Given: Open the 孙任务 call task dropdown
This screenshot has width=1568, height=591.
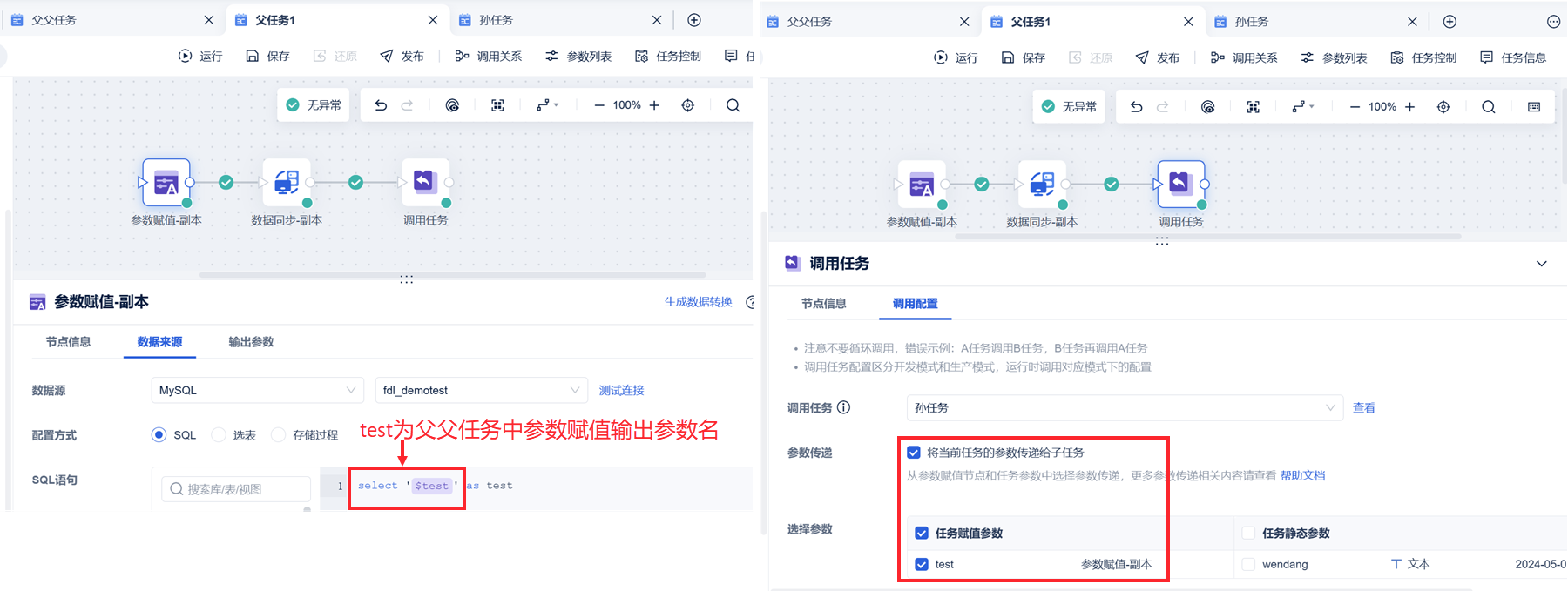Looking at the screenshot, I should pos(1125,407).
